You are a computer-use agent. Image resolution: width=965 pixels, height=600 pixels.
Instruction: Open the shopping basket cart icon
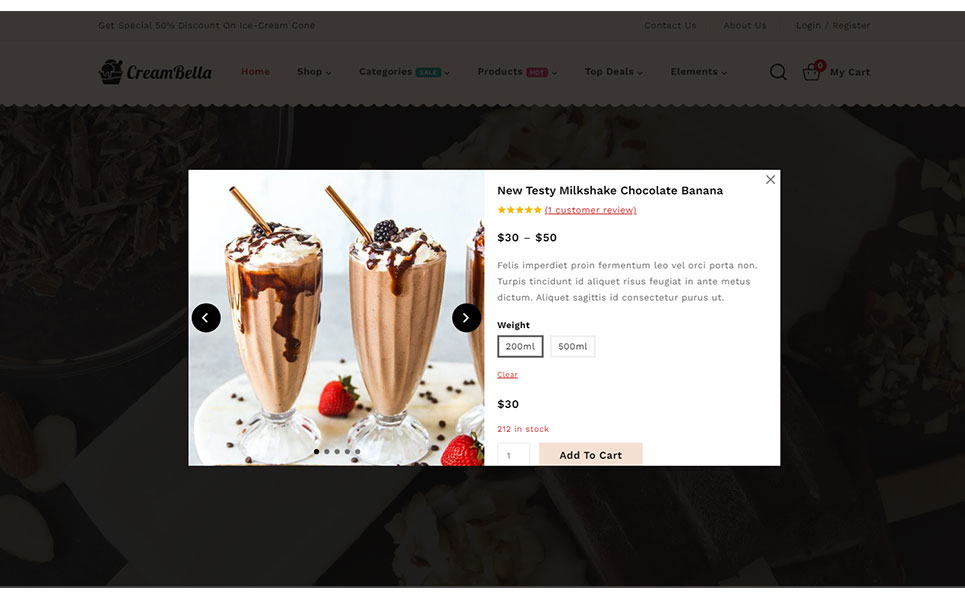[x=812, y=73]
